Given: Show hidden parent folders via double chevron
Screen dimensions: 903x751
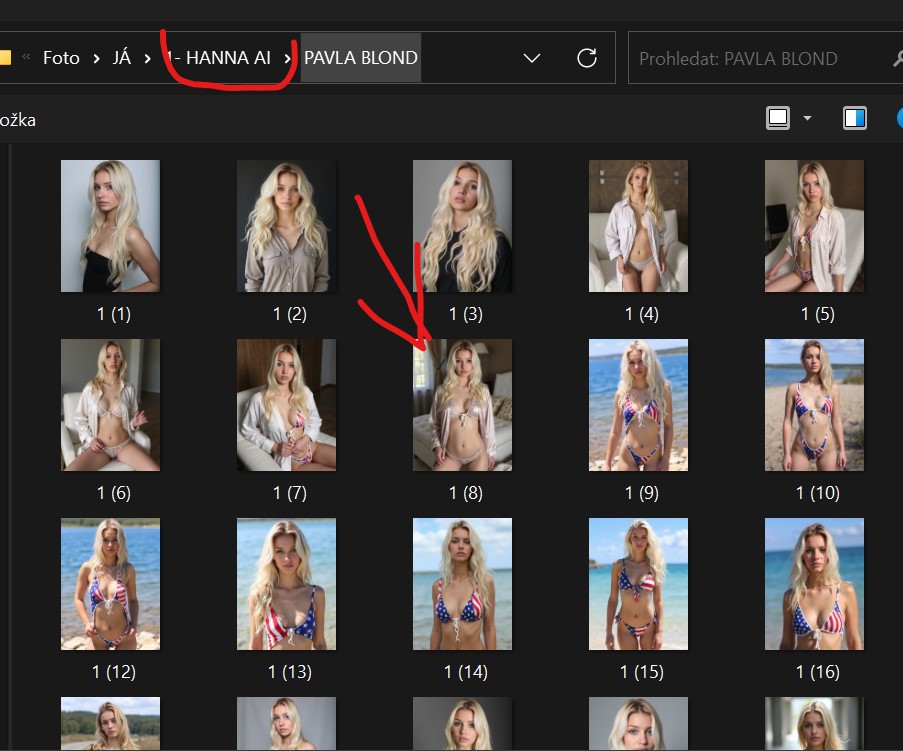Looking at the screenshot, I should 26,58.
